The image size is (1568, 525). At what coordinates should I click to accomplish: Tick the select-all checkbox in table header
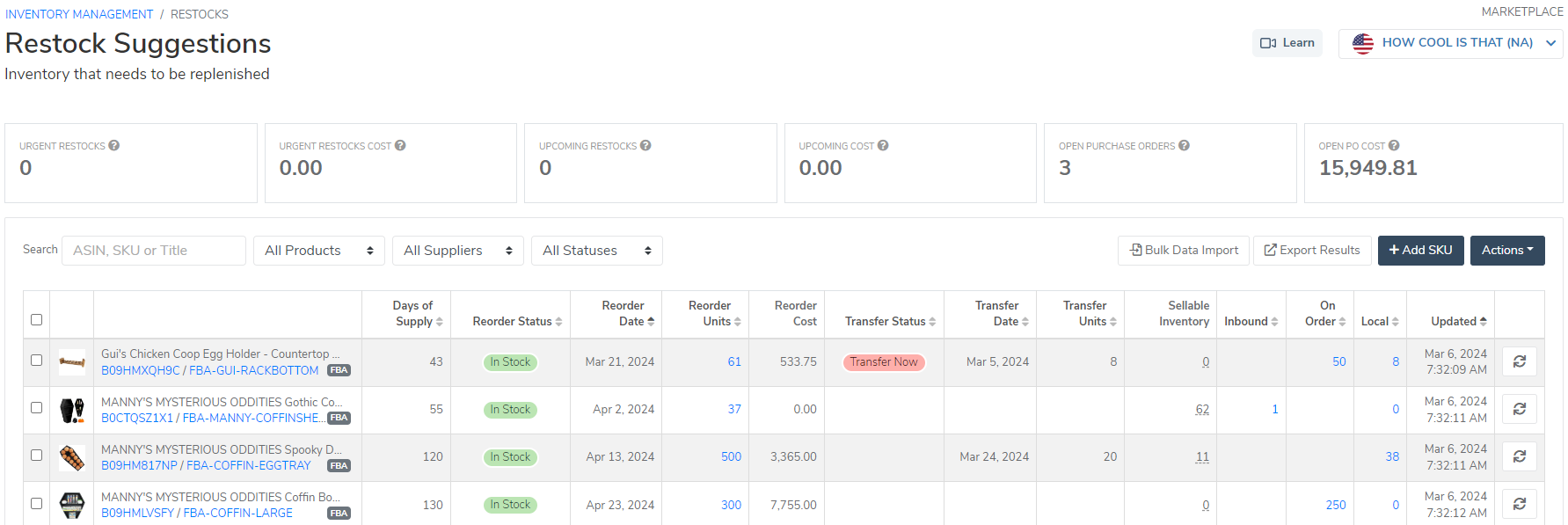coord(36,319)
